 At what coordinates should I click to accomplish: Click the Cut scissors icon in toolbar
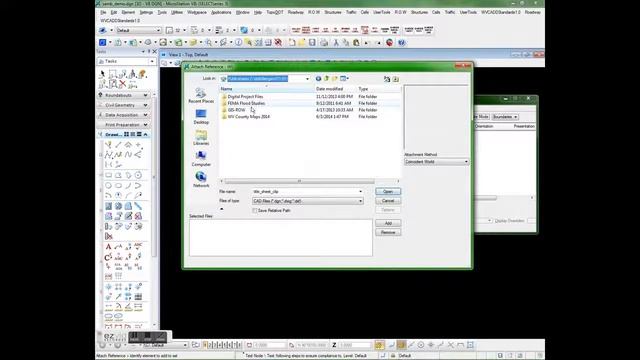tap(336, 42)
